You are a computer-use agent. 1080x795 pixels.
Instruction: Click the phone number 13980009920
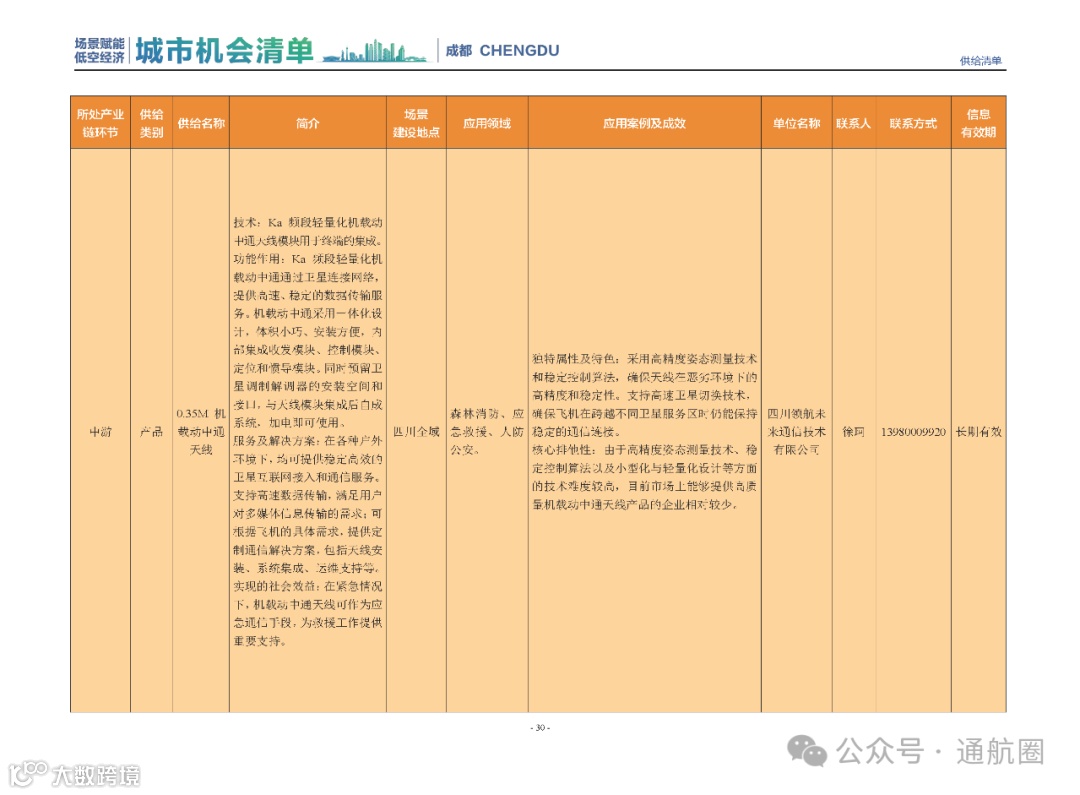[x=913, y=432]
